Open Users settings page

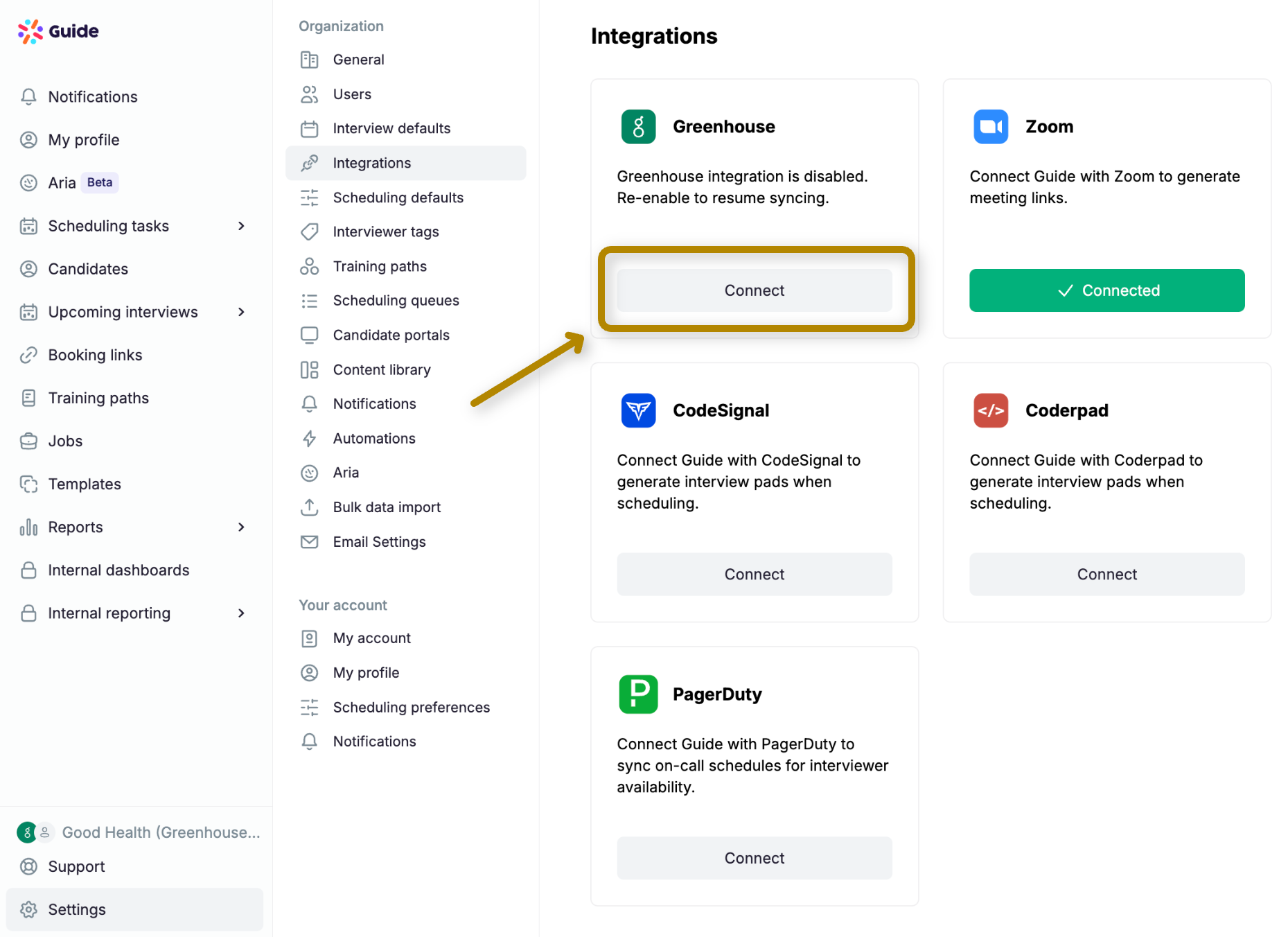coord(405,94)
